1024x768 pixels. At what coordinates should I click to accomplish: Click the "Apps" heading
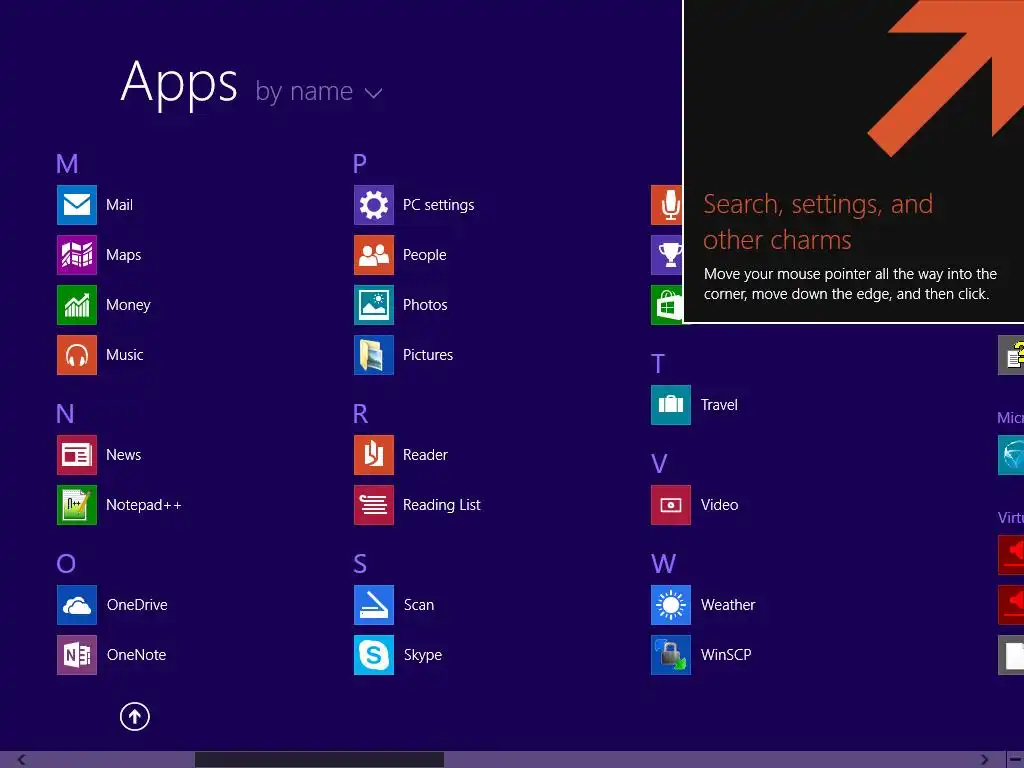tap(179, 83)
